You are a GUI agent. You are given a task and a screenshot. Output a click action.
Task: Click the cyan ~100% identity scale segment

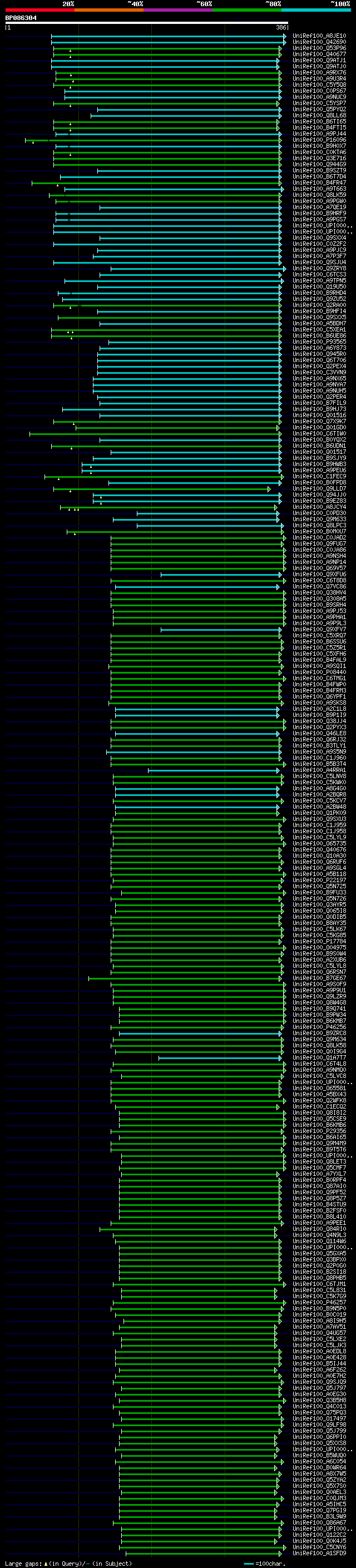317,11
